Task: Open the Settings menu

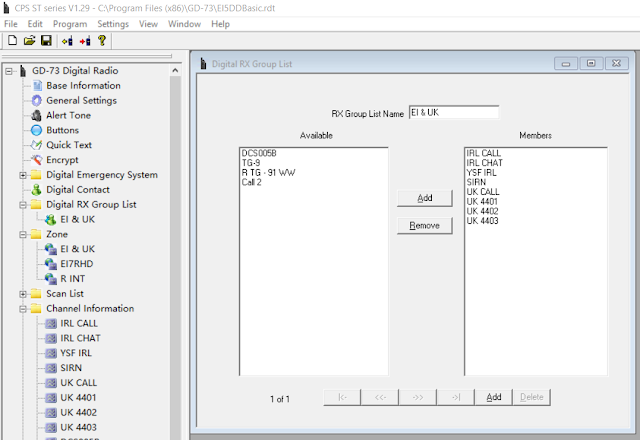Action: click(x=113, y=24)
